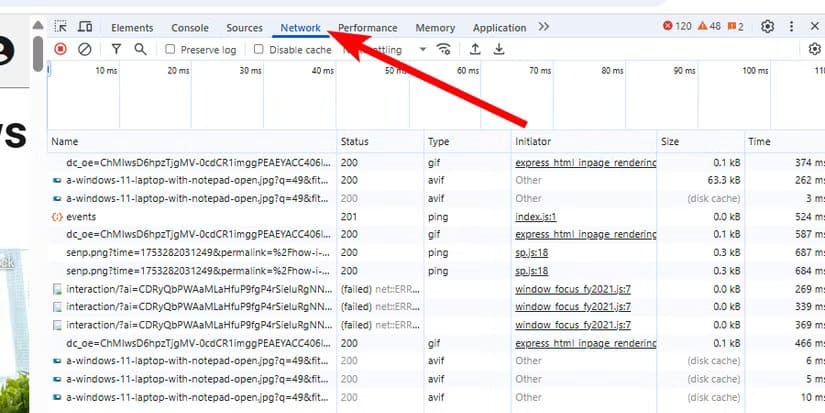
Task: Toggle the device toolbar icon
Action: pos(85,27)
